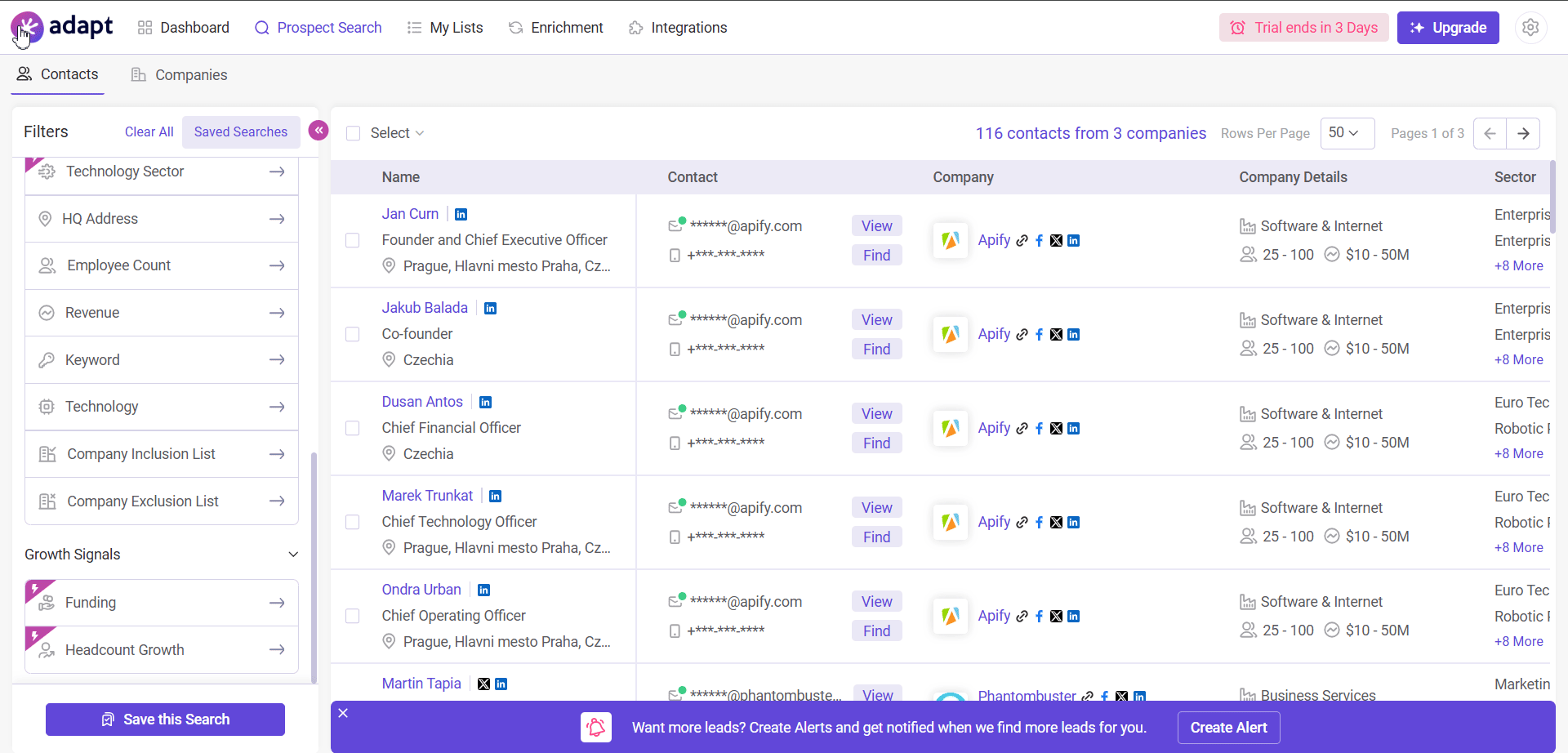The image size is (1568, 753).
Task: Select the checkbox next to Jakub Balada
Action: [353, 334]
